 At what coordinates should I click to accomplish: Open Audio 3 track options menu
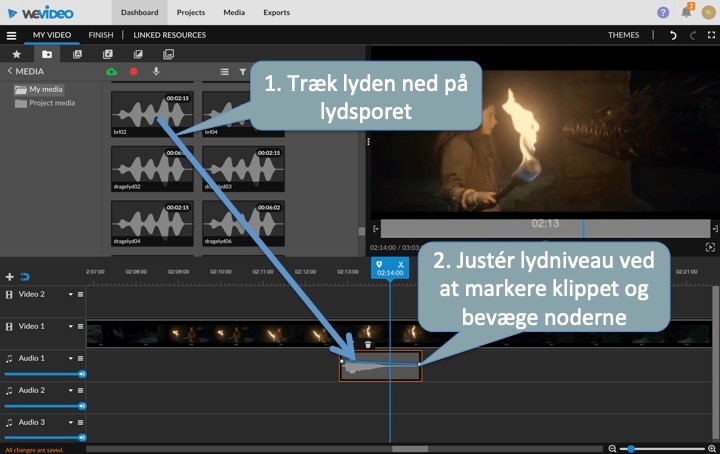[x=80, y=422]
